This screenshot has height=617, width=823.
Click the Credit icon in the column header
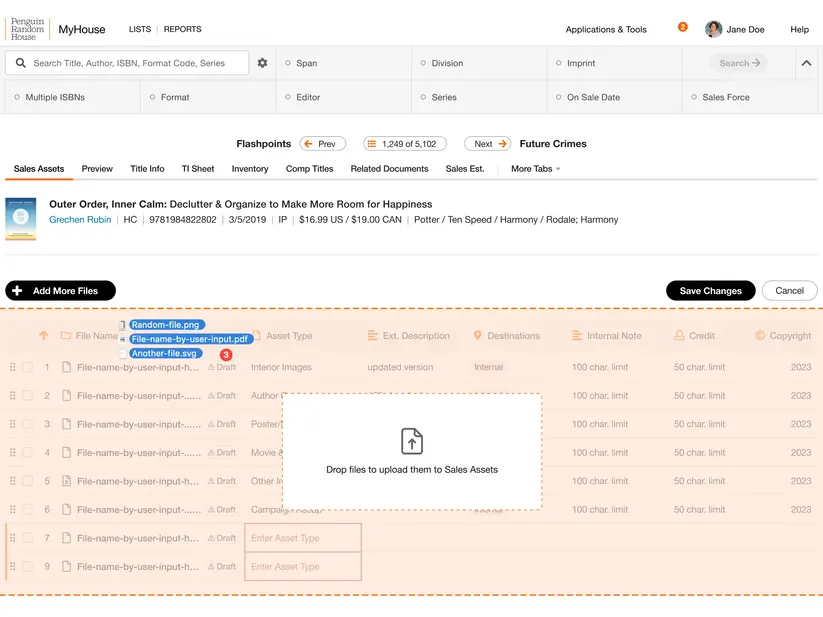click(x=679, y=335)
